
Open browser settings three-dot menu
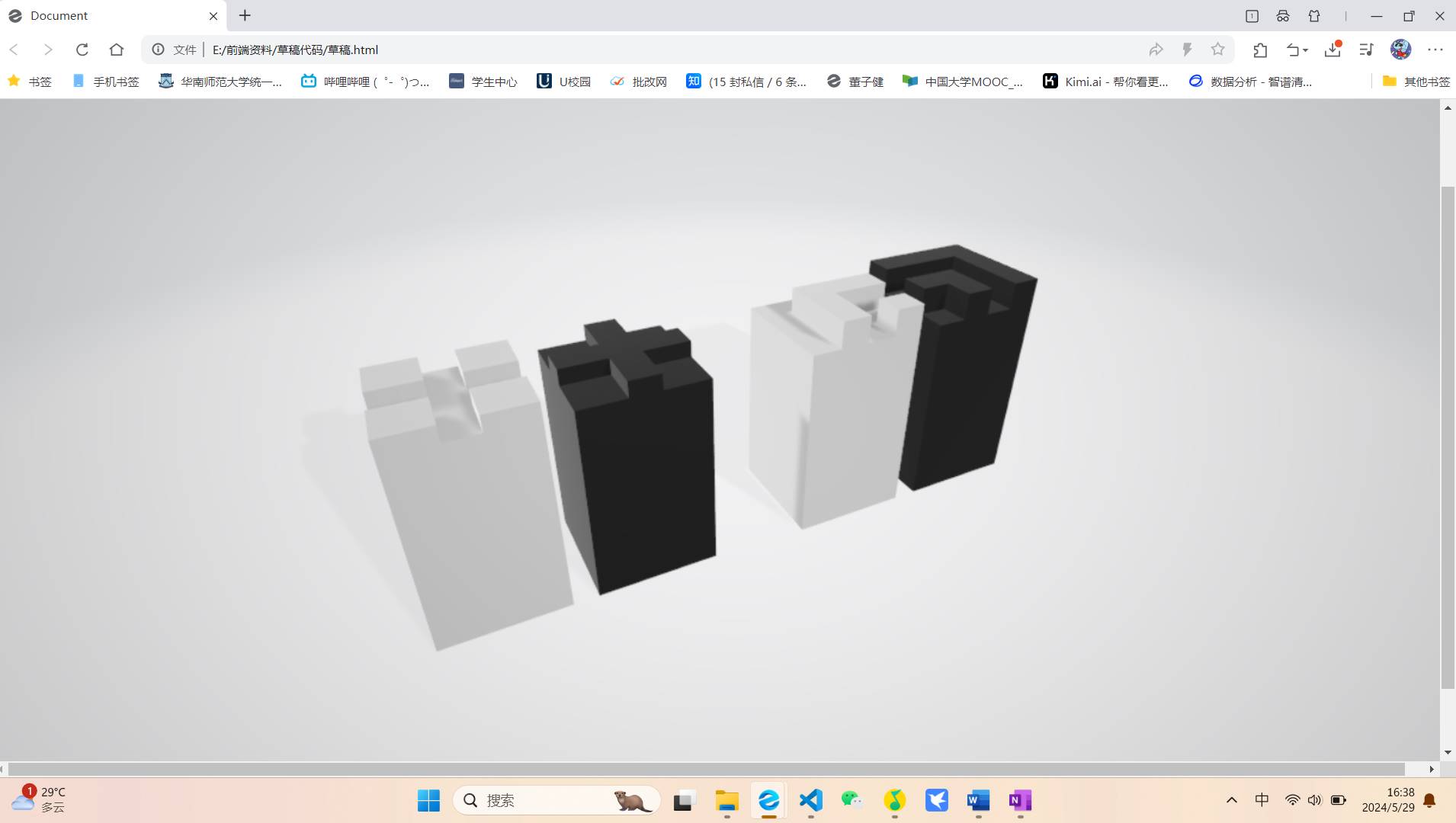pos(1435,50)
